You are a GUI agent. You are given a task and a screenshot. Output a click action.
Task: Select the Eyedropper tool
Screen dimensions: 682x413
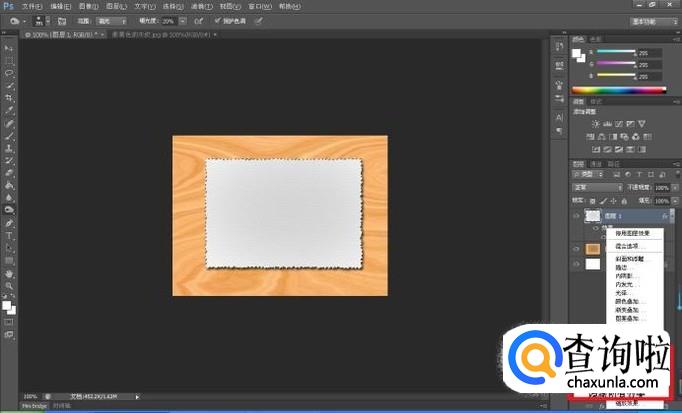(10, 110)
